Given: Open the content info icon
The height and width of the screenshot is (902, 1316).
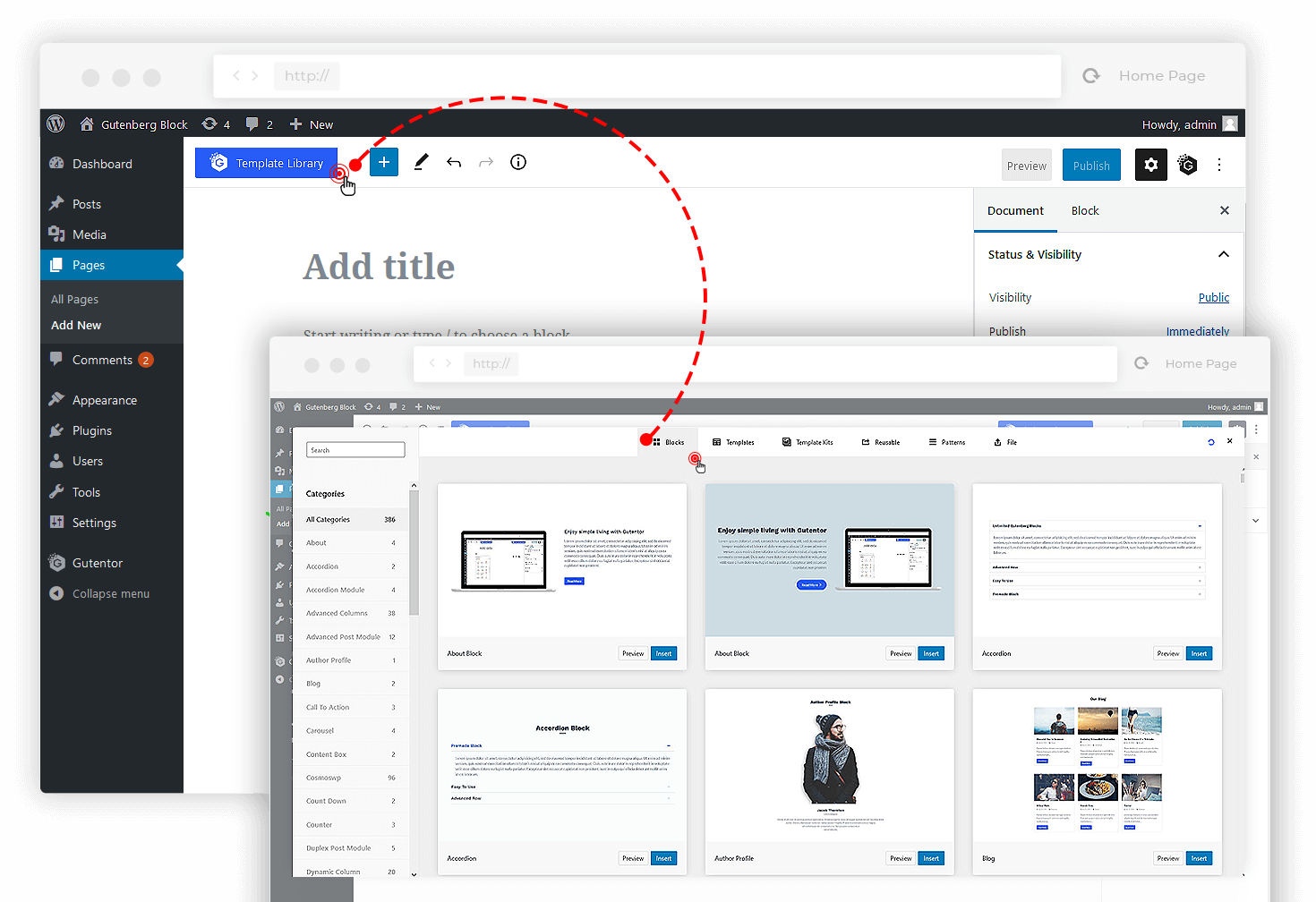Looking at the screenshot, I should pos(518,162).
